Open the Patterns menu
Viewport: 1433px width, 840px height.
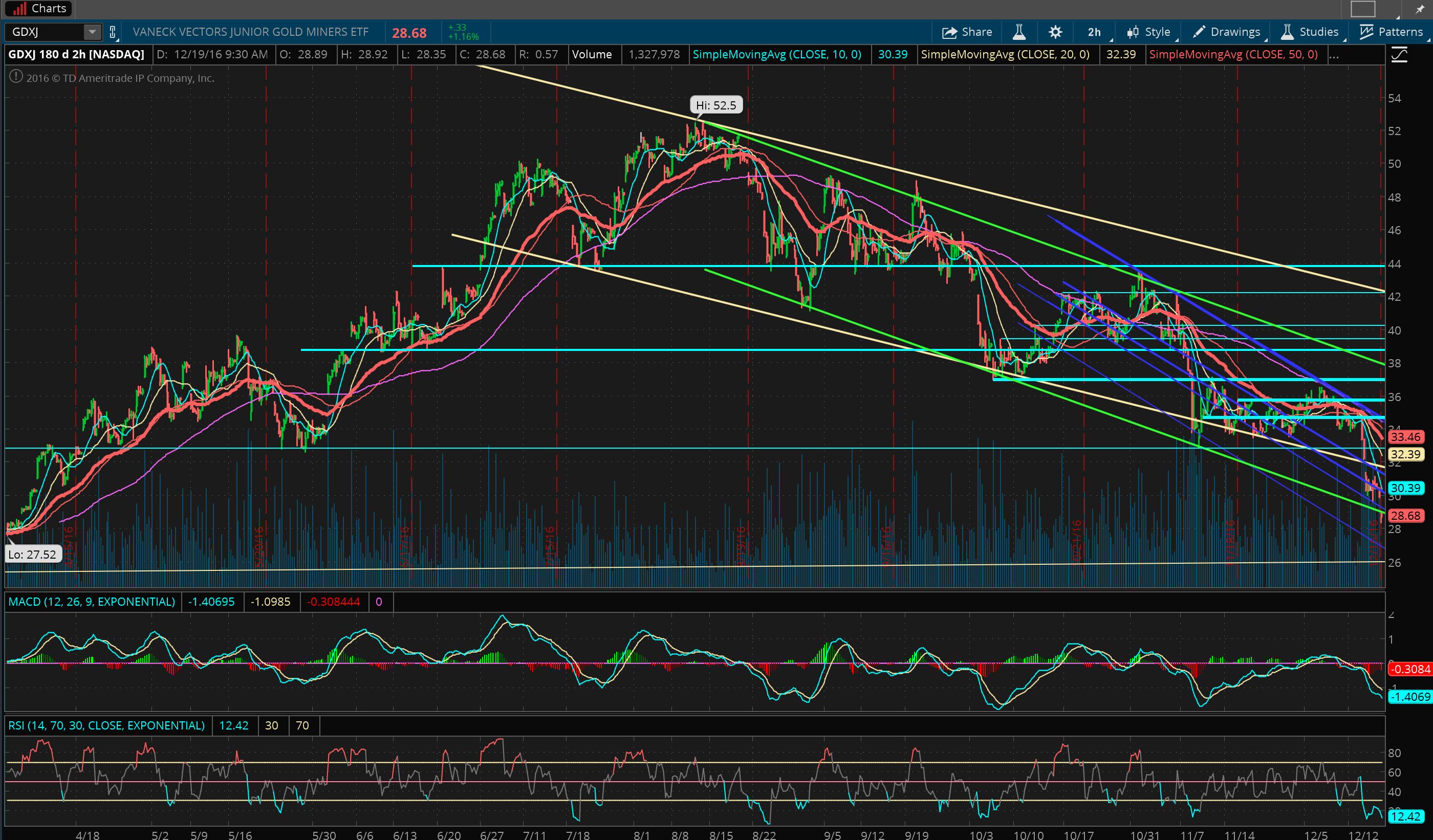pyautogui.click(x=1391, y=32)
